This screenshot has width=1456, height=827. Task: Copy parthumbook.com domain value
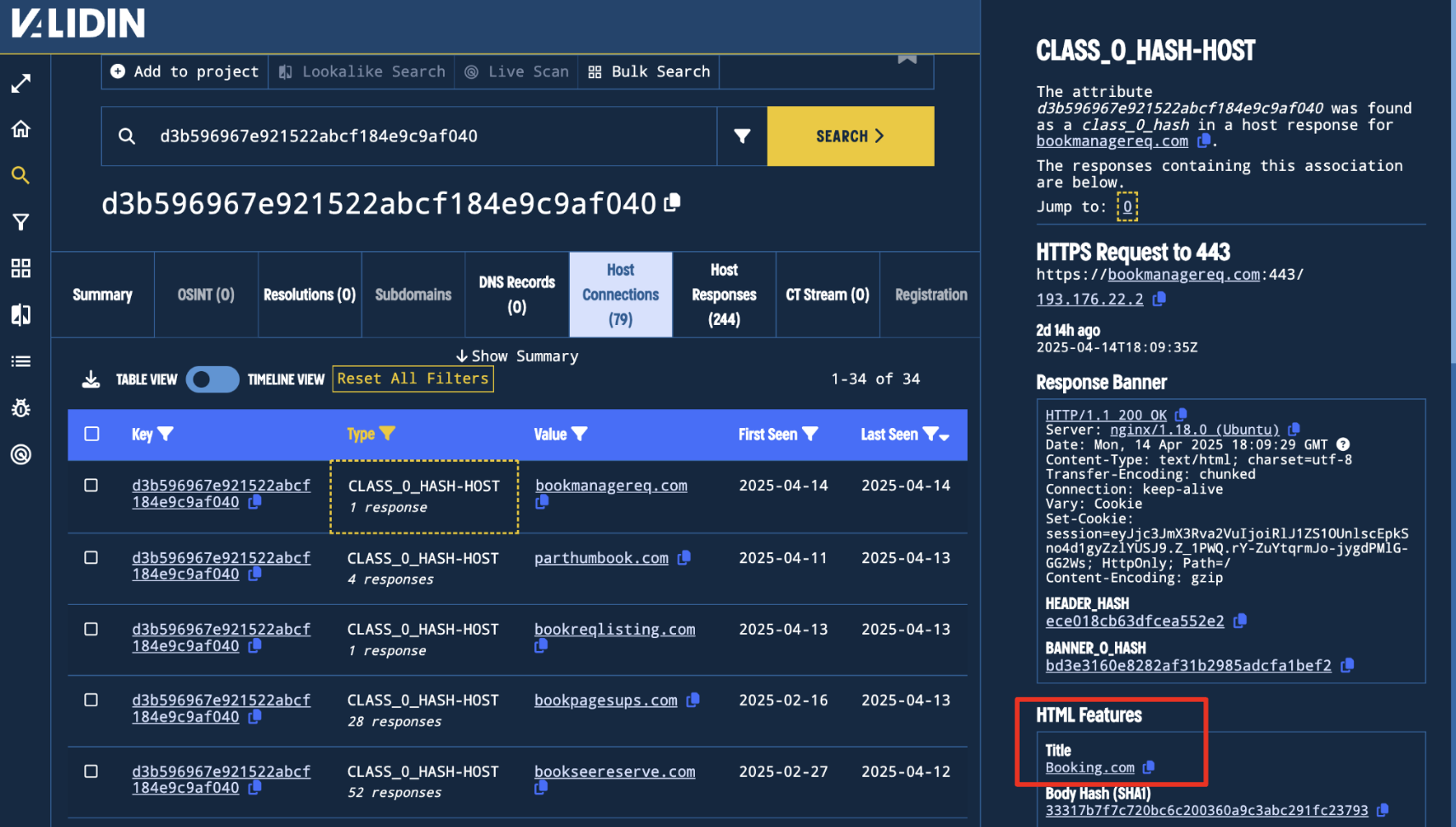click(x=684, y=557)
